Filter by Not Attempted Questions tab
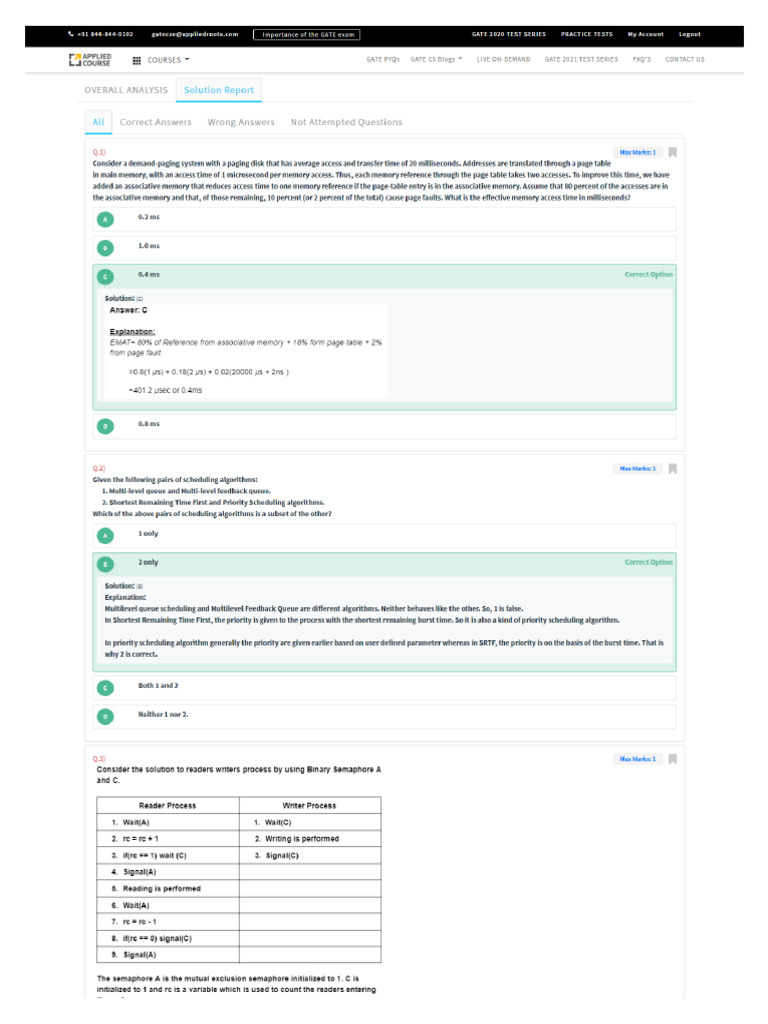 pos(346,122)
